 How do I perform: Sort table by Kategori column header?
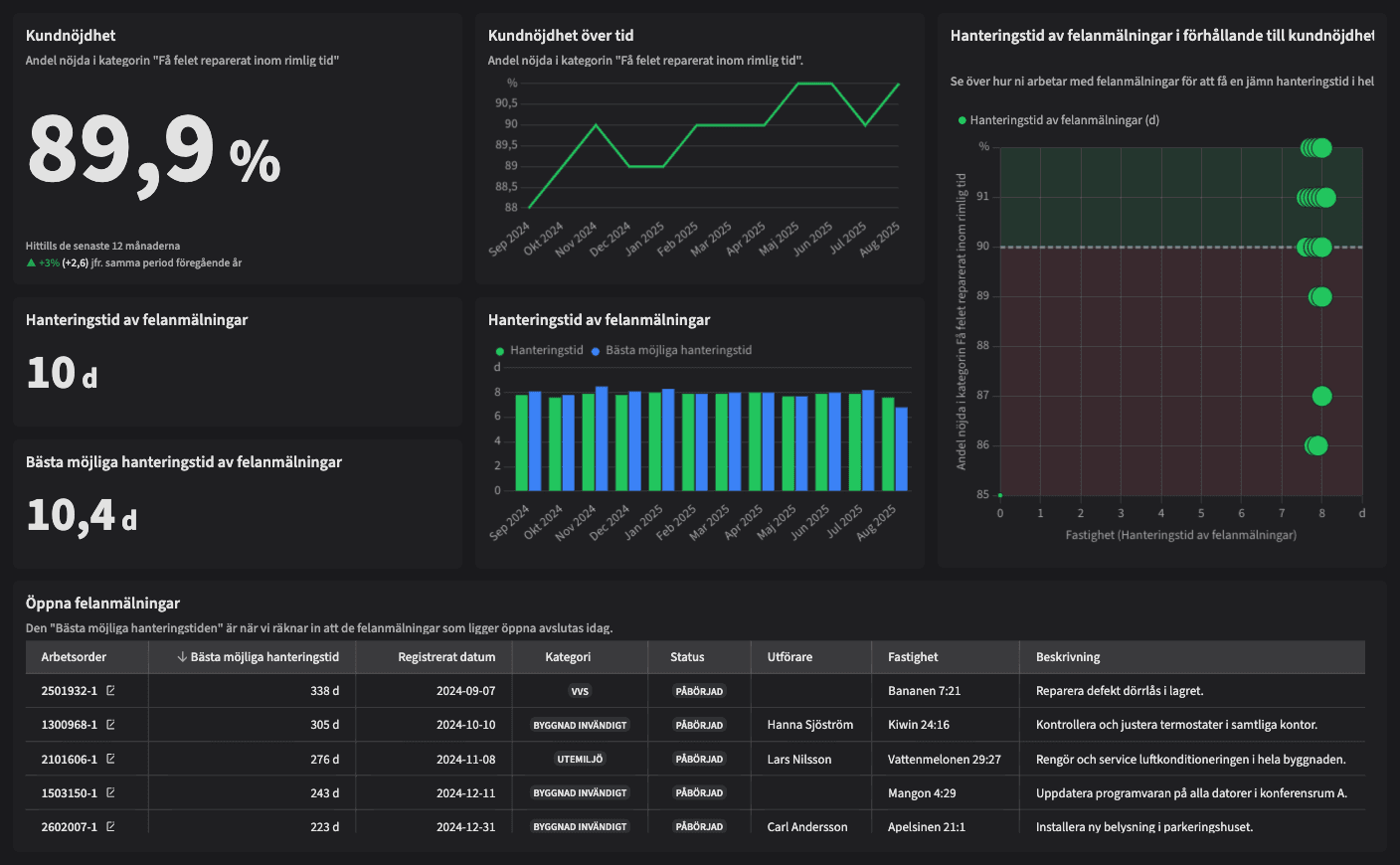tap(568, 657)
